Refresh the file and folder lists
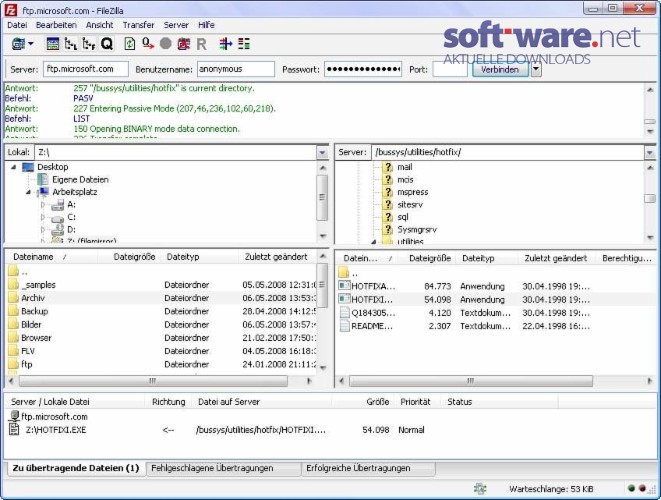661x500 pixels. (x=130, y=44)
